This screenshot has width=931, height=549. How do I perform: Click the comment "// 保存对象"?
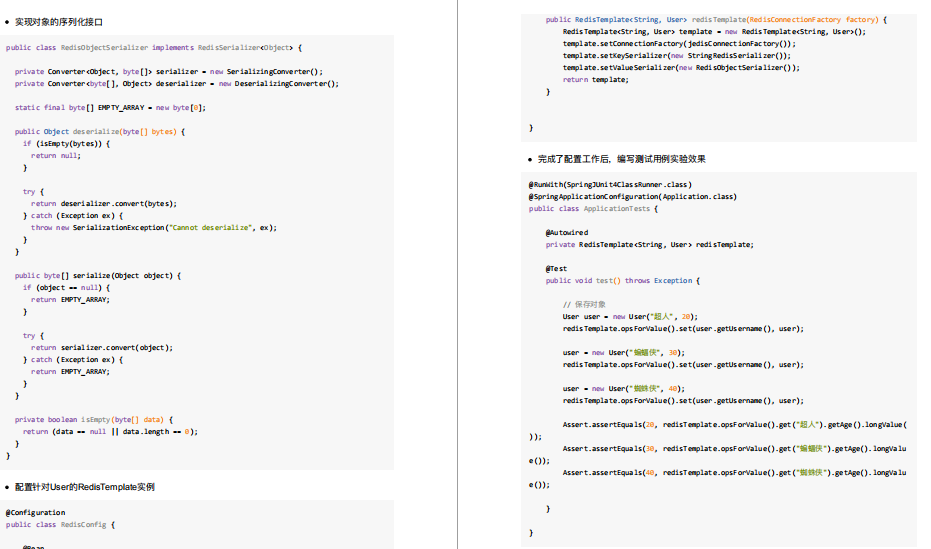[584, 304]
